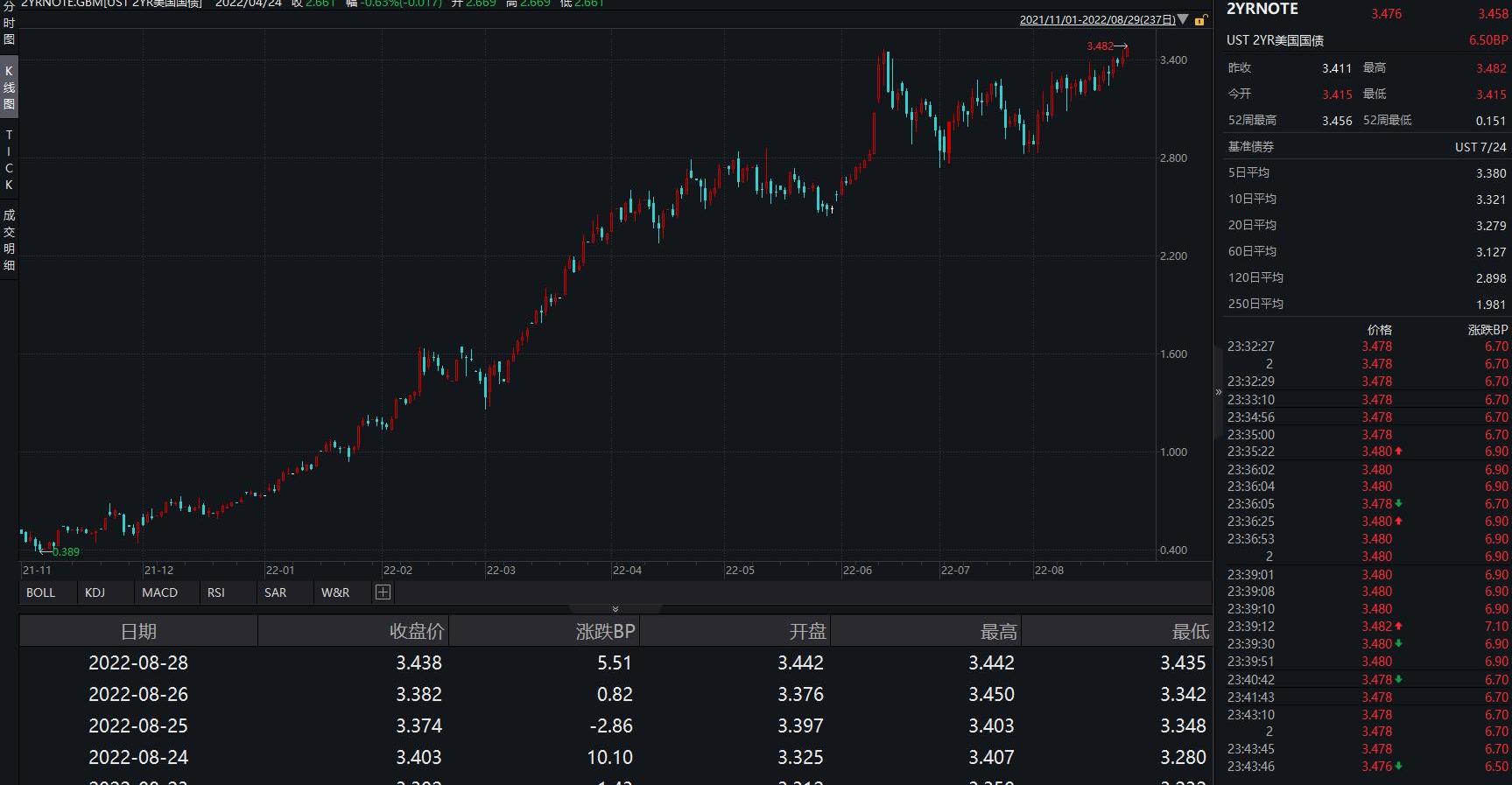Toggle the chart lock icon
The image size is (1512, 785).
click(x=1200, y=19)
